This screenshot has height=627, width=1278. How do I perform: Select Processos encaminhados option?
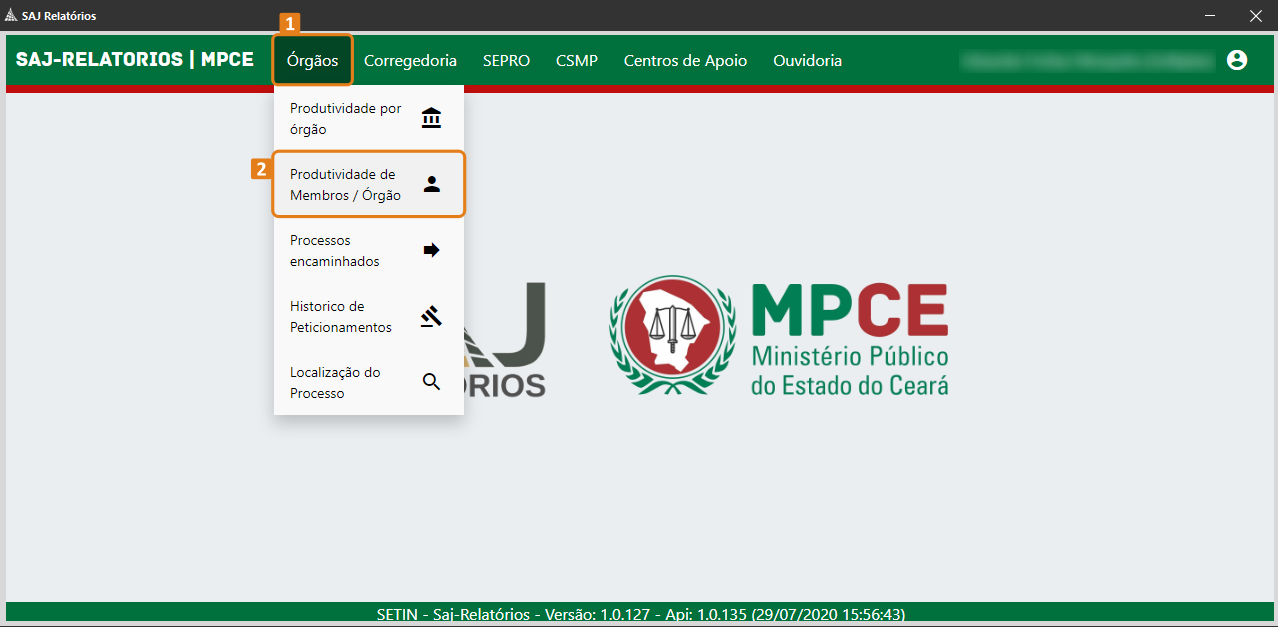[369, 250]
